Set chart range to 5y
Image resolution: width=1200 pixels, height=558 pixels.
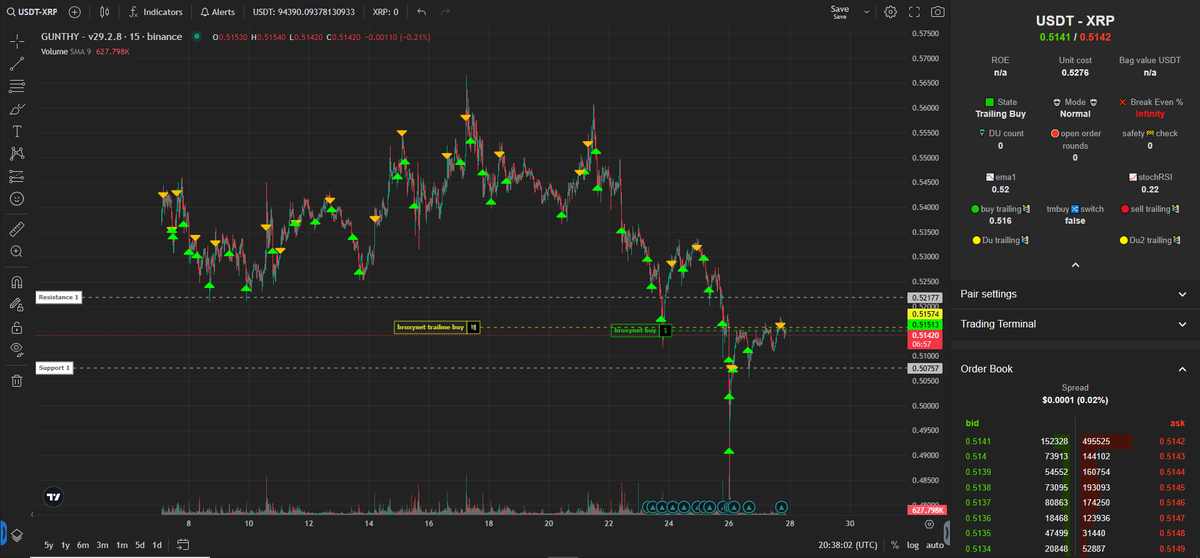(49, 545)
